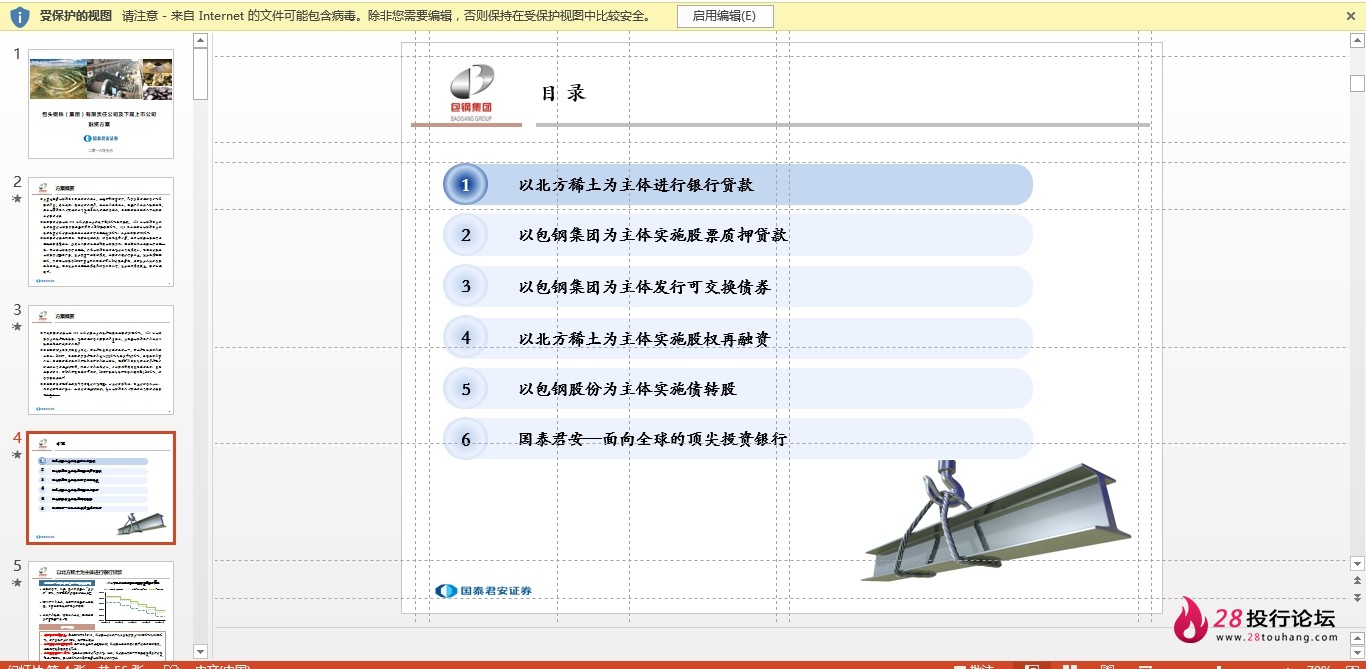Click the animation star beside slide 2

tap(16, 198)
